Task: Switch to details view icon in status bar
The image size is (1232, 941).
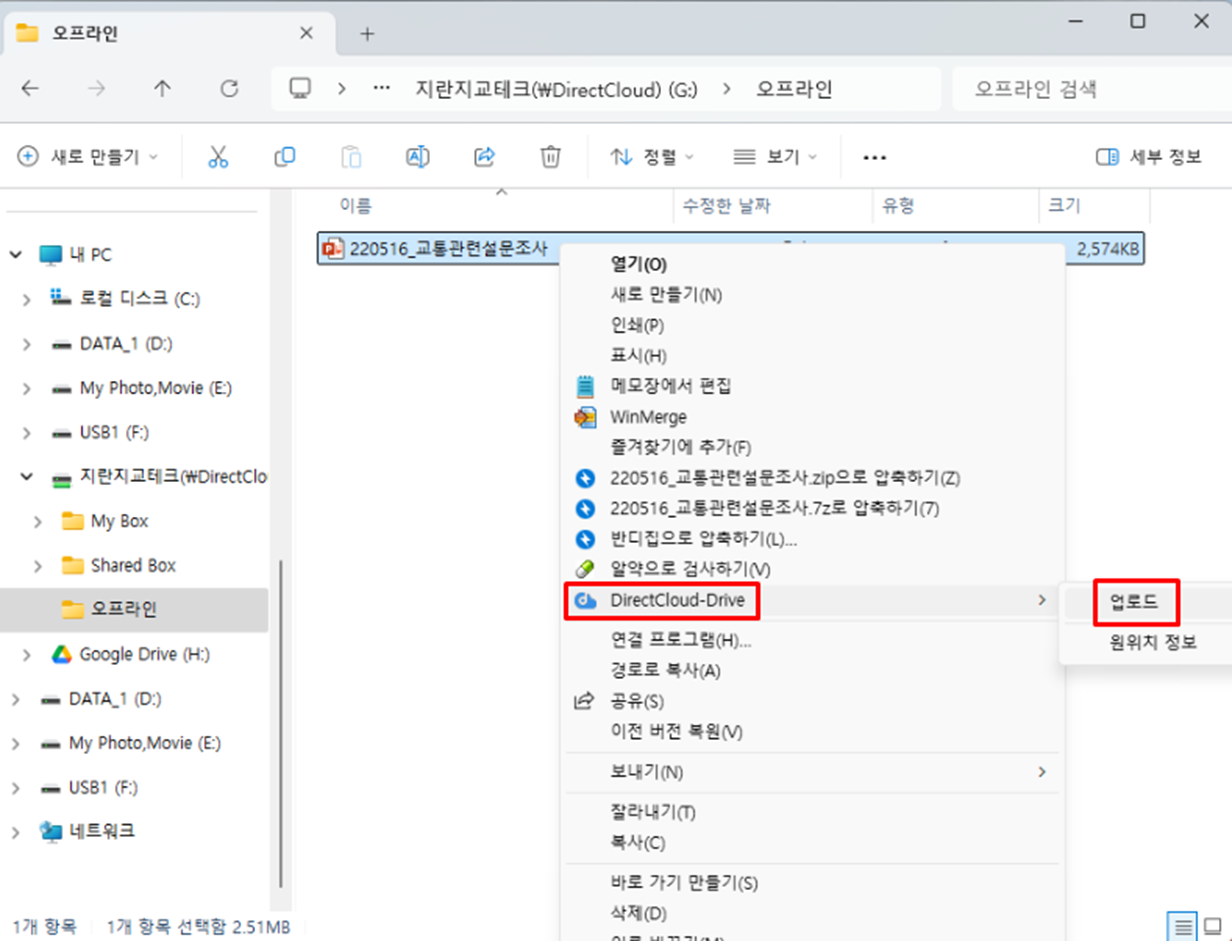Action: 1182,925
